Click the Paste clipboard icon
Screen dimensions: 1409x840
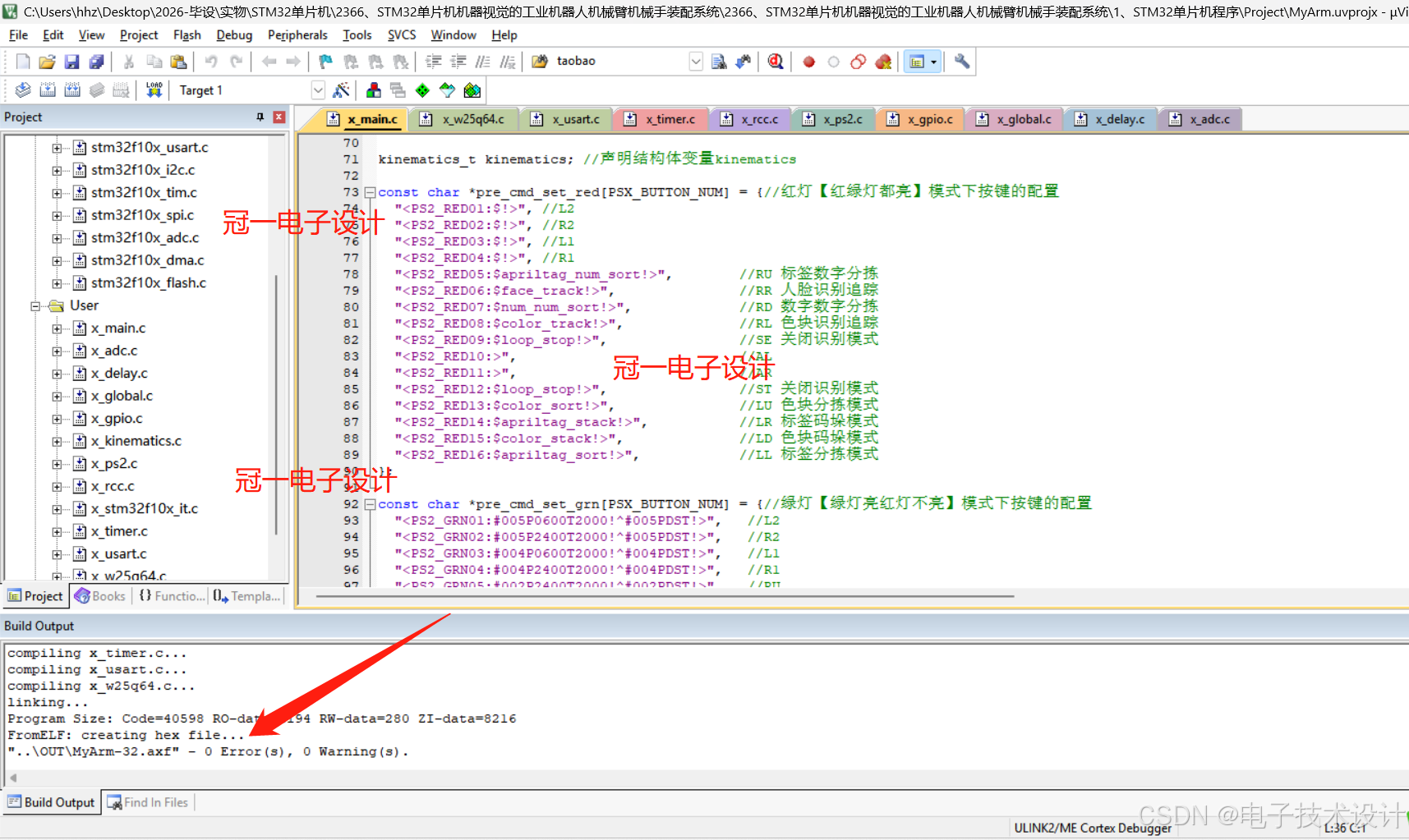coord(178,62)
